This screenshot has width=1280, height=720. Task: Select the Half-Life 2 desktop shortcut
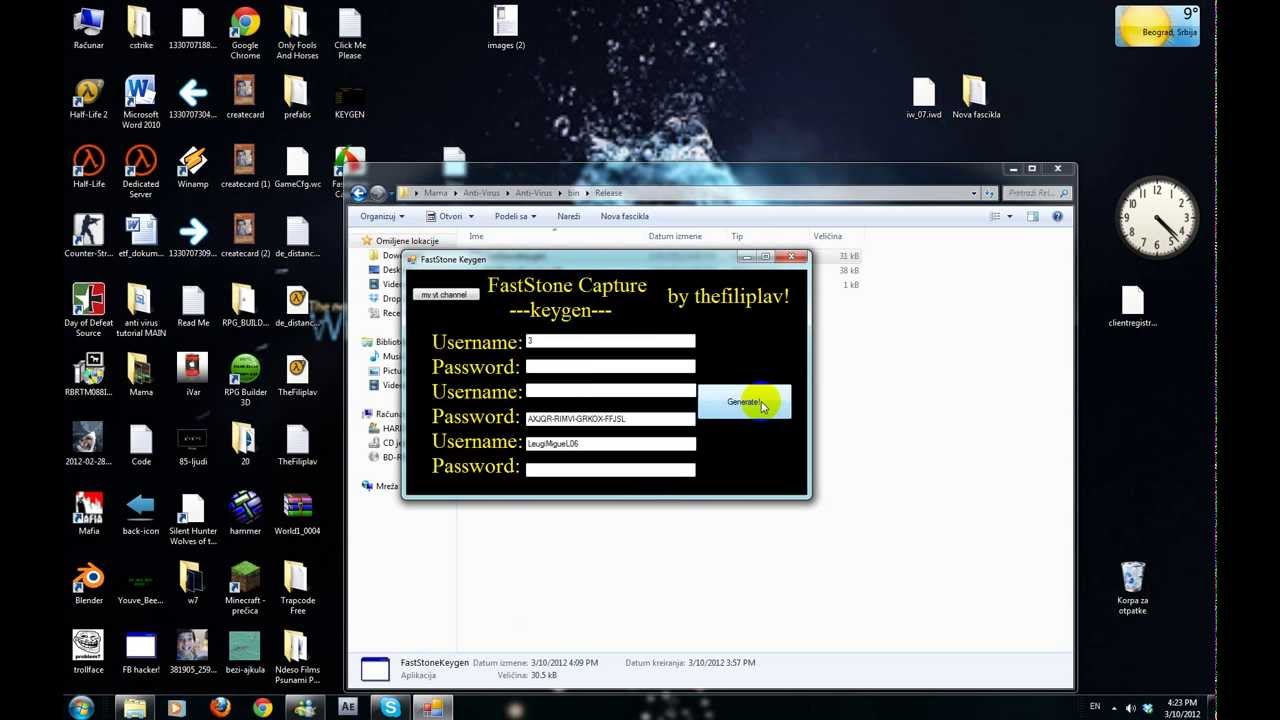89,98
